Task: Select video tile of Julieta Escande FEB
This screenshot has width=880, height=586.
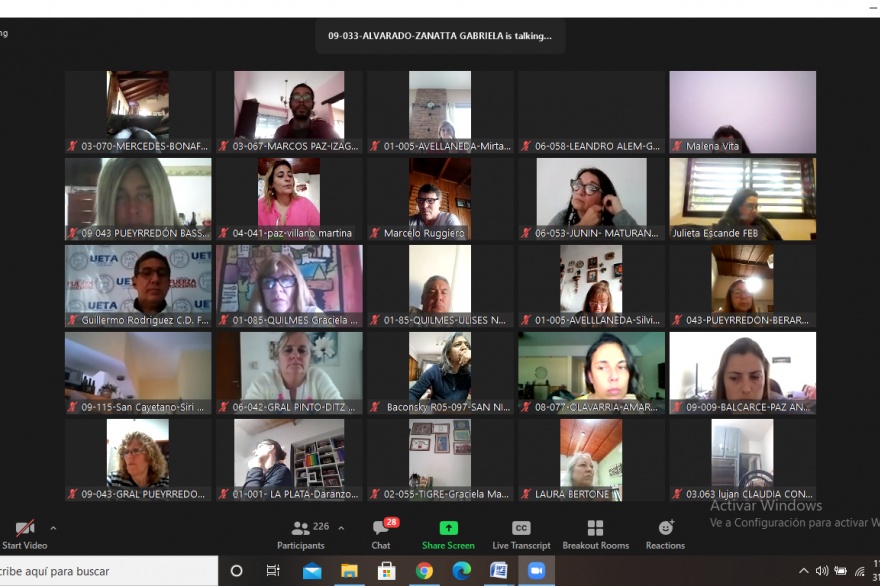Action: (x=742, y=199)
